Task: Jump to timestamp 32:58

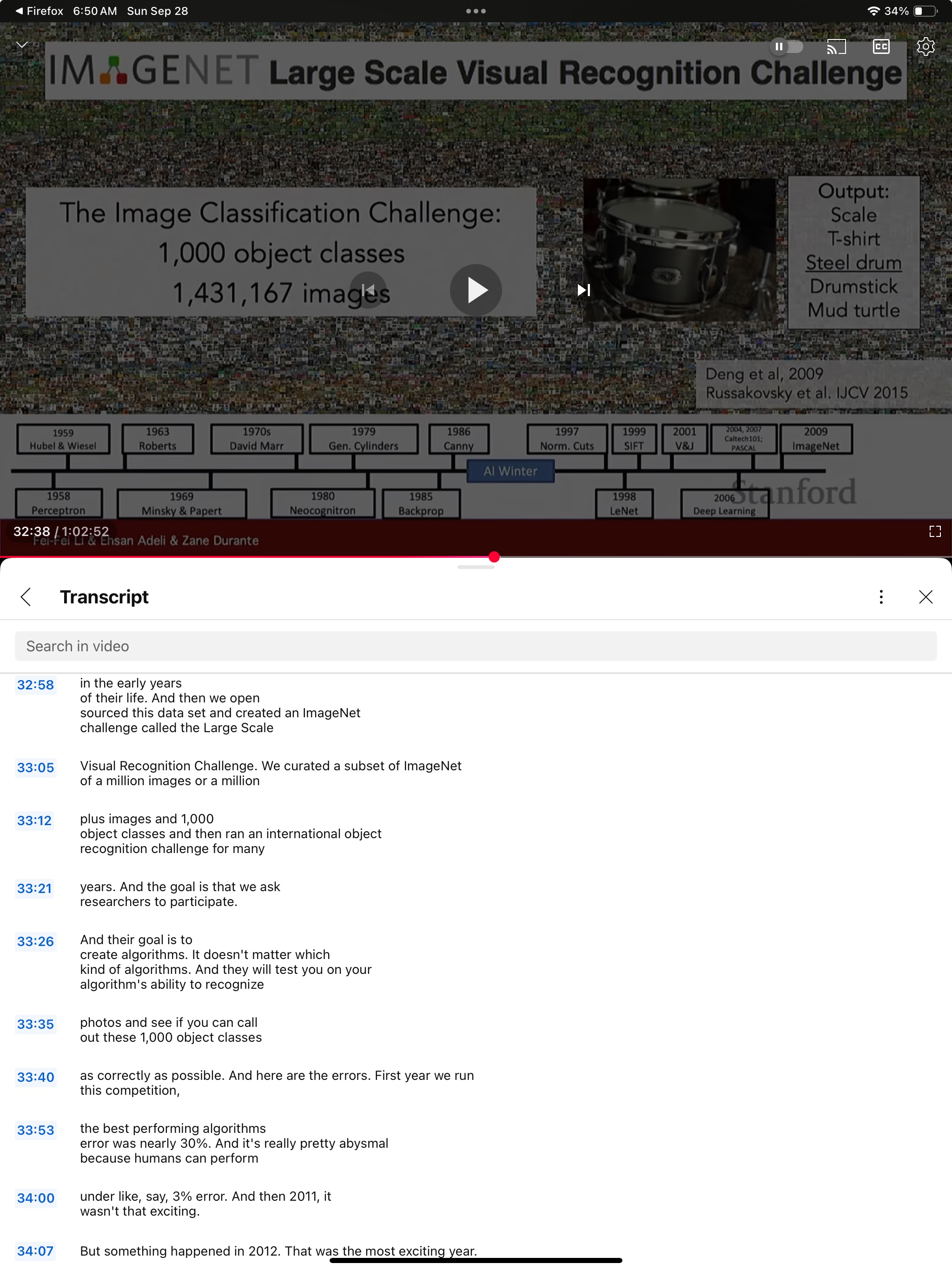Action: 35,684
